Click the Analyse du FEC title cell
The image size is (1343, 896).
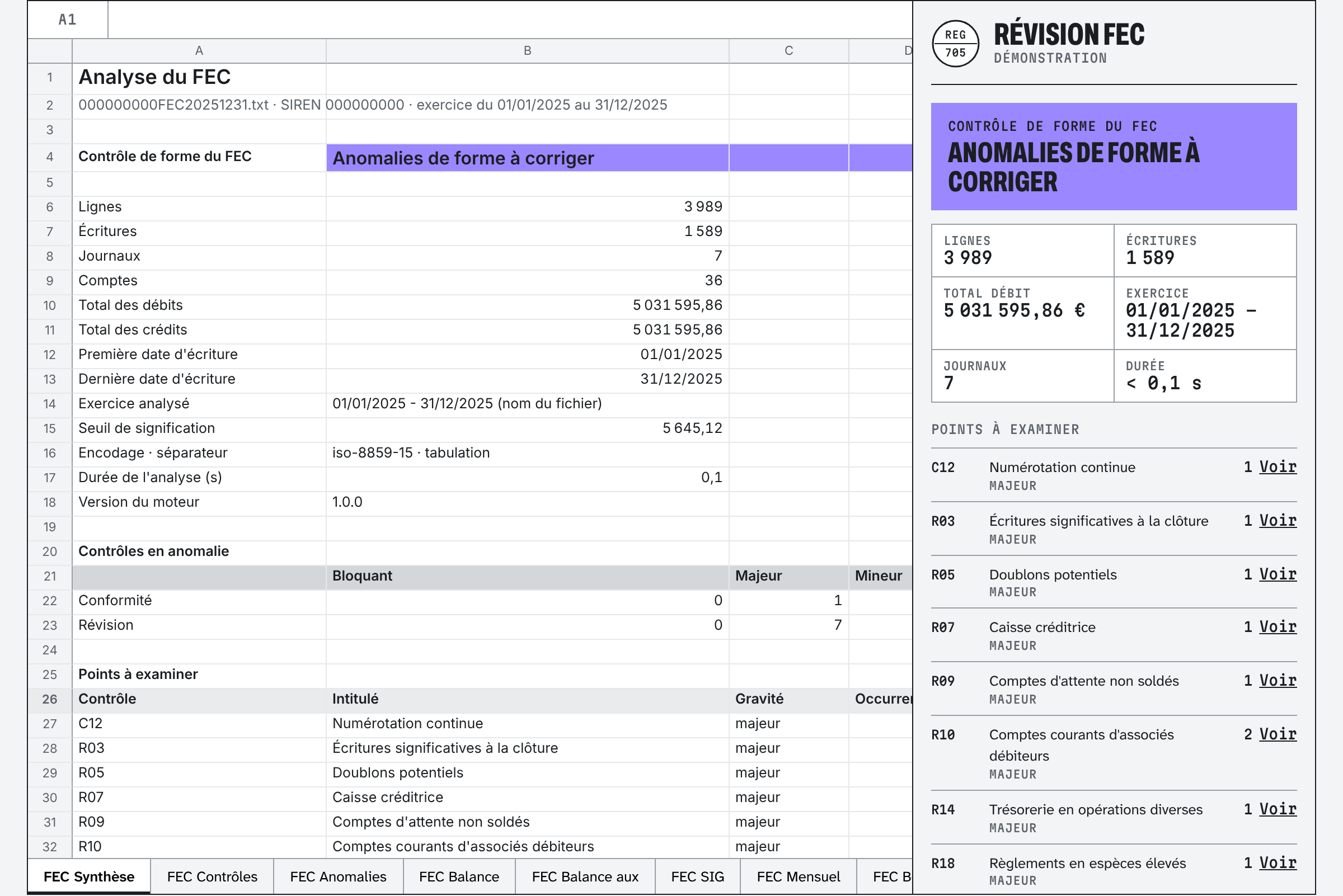click(199, 78)
